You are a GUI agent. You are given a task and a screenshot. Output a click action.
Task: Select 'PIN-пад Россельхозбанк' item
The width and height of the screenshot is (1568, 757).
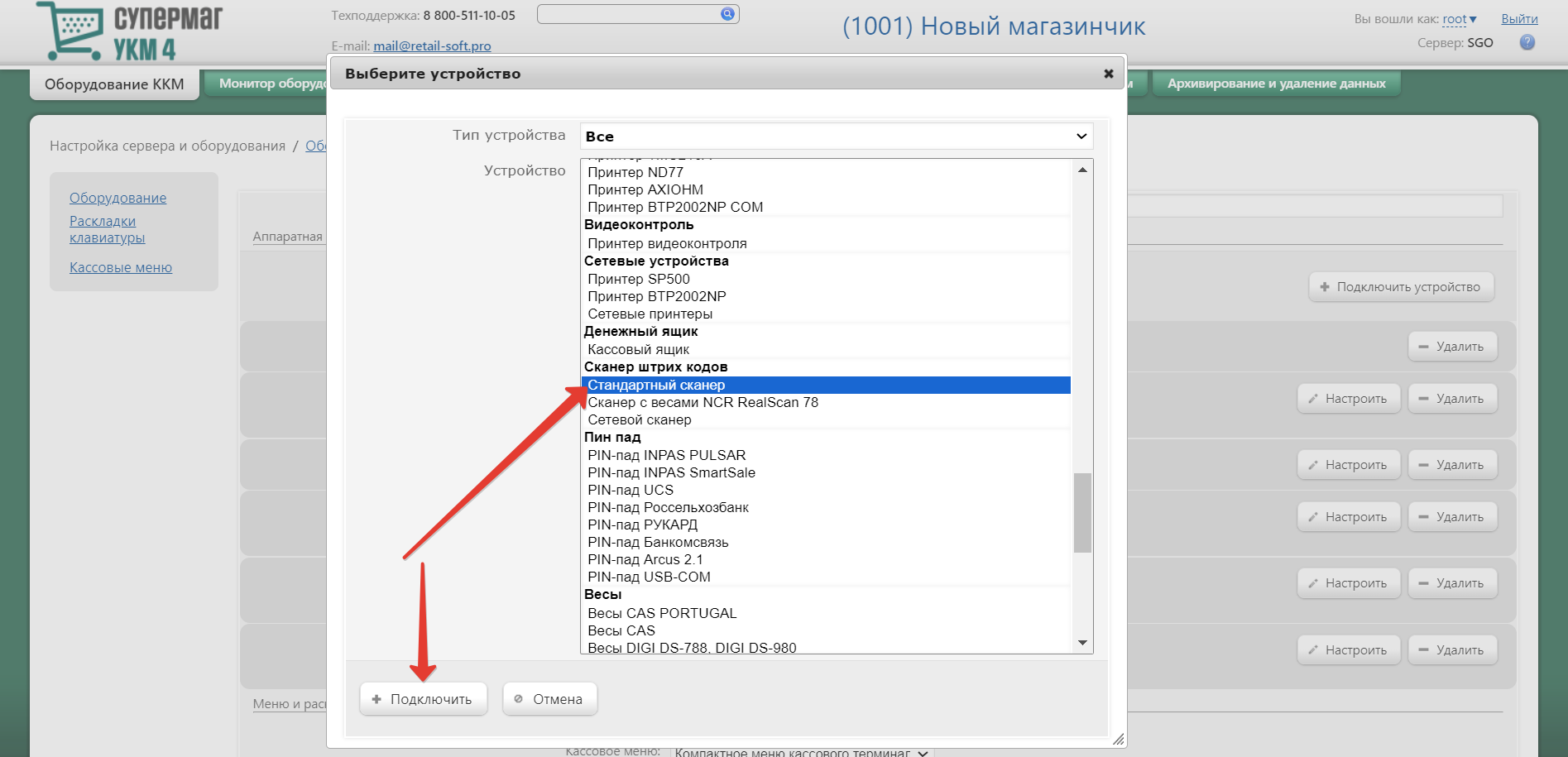point(826,507)
